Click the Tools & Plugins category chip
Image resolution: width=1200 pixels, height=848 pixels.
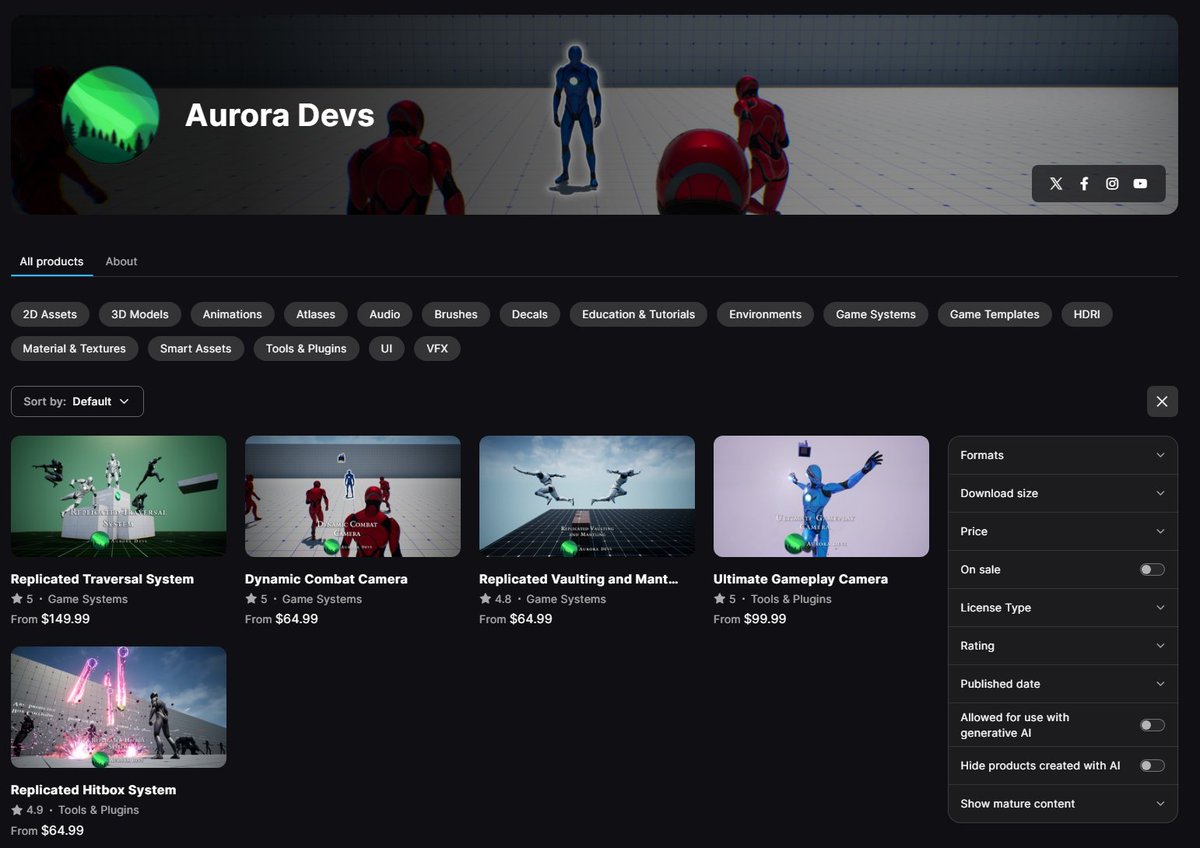tap(306, 348)
